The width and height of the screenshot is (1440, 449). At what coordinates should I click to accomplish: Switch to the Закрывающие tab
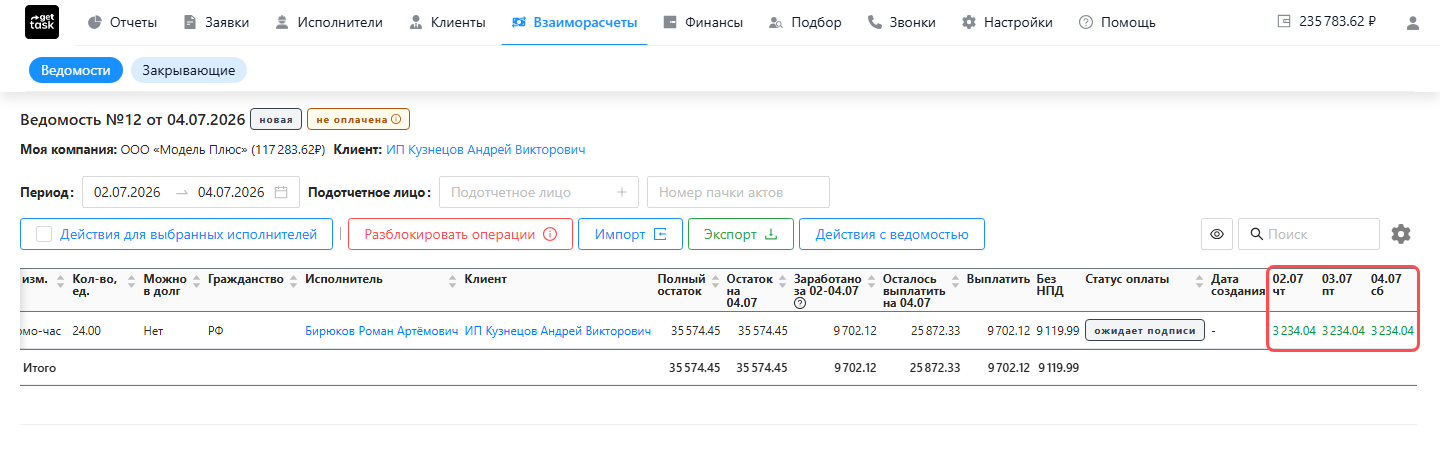tap(188, 70)
